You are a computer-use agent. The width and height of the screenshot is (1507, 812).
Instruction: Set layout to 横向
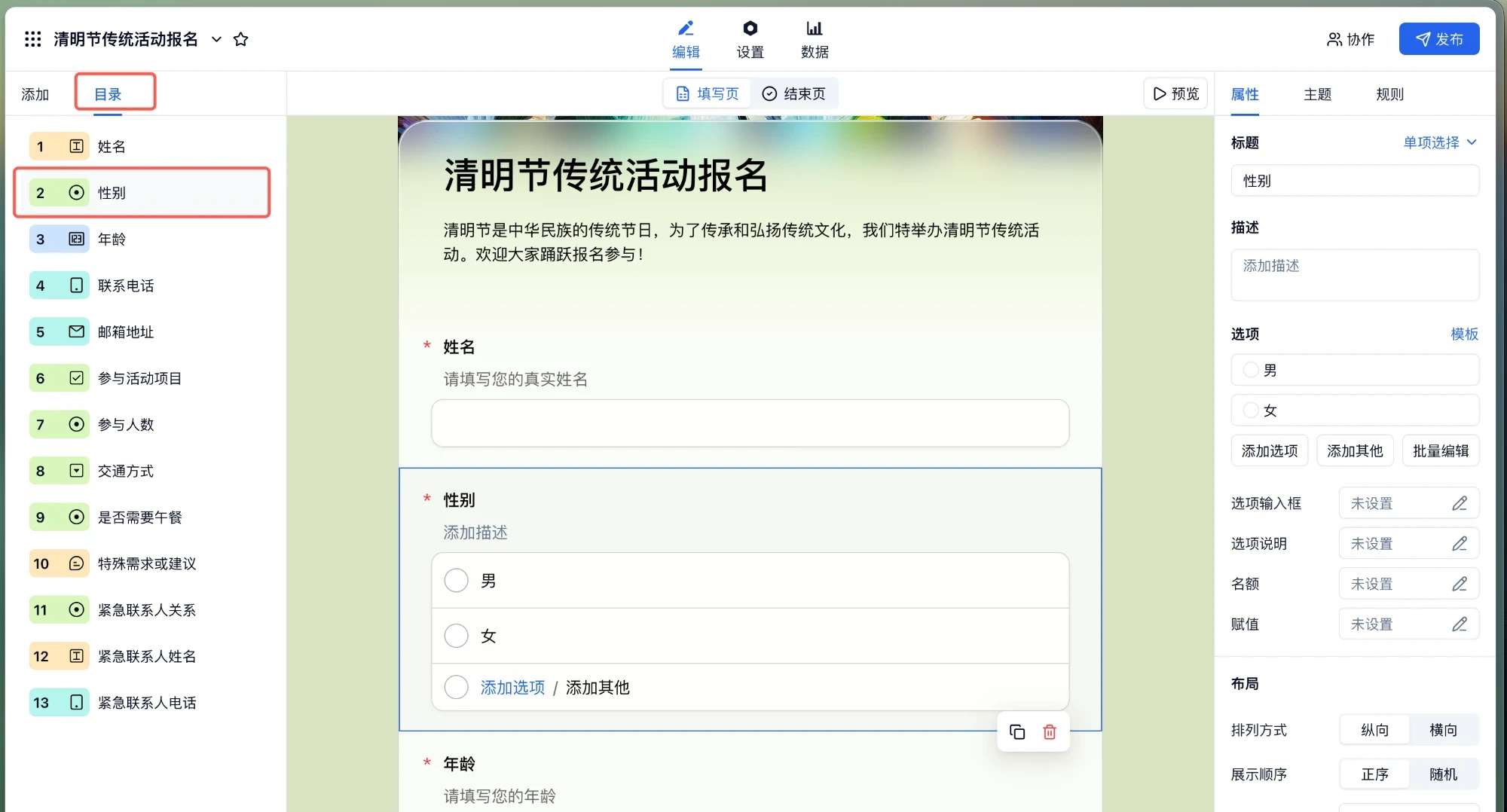pyautogui.click(x=1443, y=730)
